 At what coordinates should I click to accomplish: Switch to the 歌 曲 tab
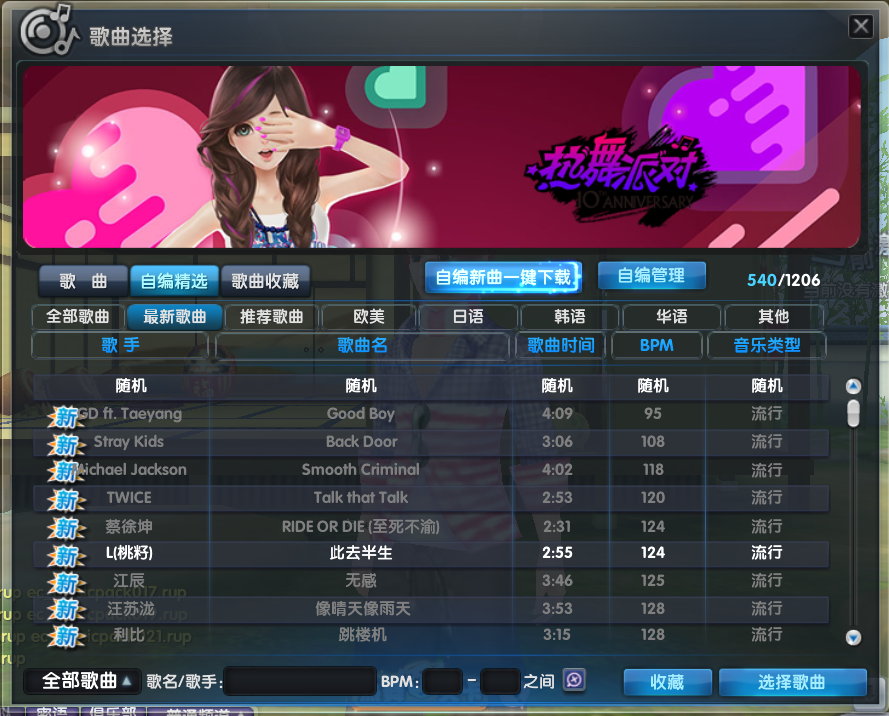(83, 281)
